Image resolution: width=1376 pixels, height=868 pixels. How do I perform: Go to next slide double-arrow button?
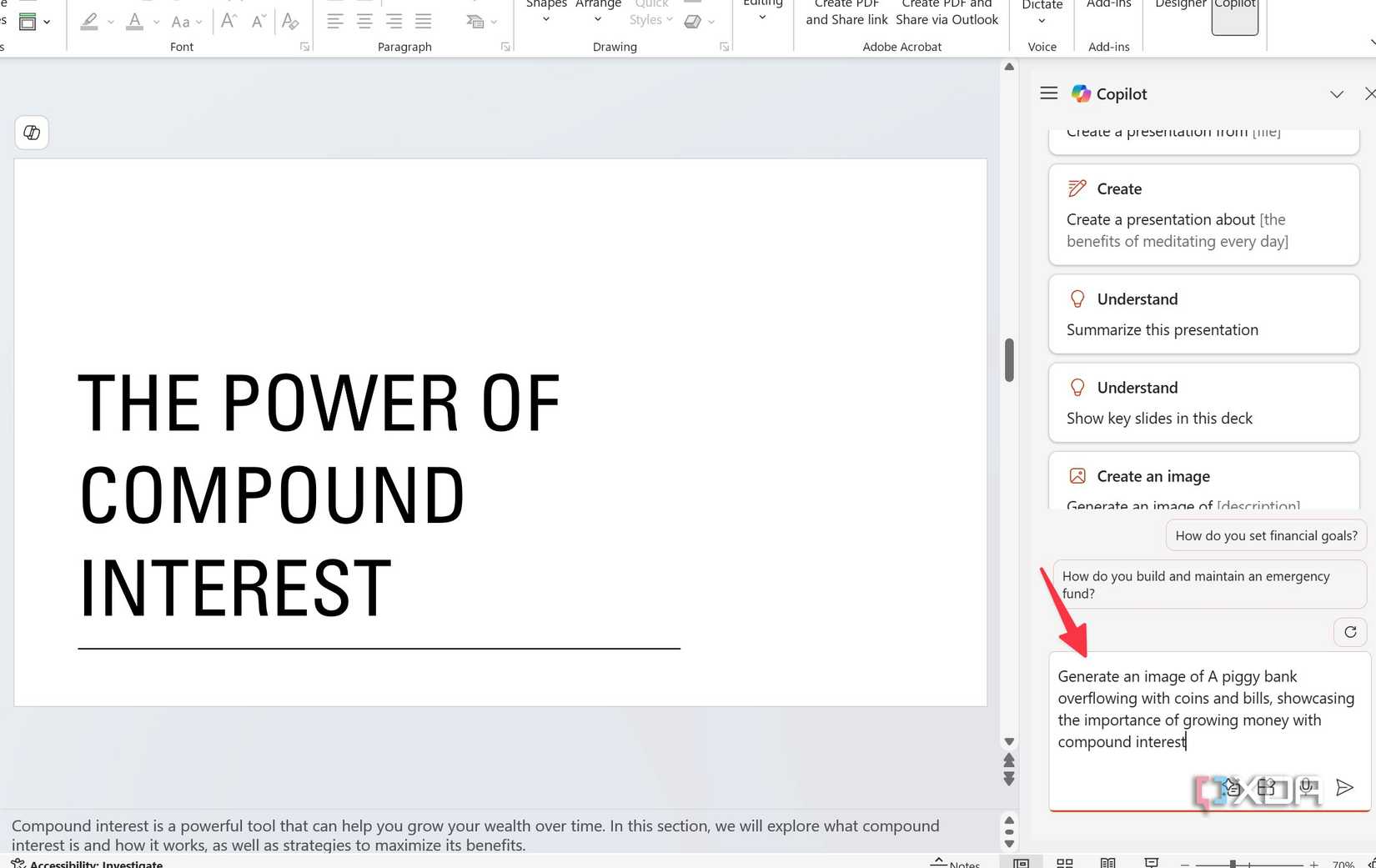pyautogui.click(x=1009, y=779)
